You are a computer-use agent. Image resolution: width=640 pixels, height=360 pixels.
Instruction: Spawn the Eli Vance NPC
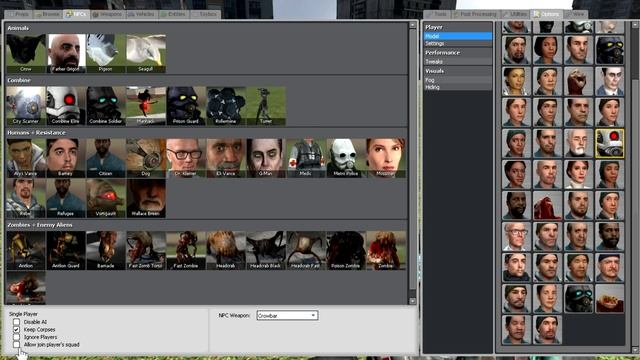pos(226,158)
